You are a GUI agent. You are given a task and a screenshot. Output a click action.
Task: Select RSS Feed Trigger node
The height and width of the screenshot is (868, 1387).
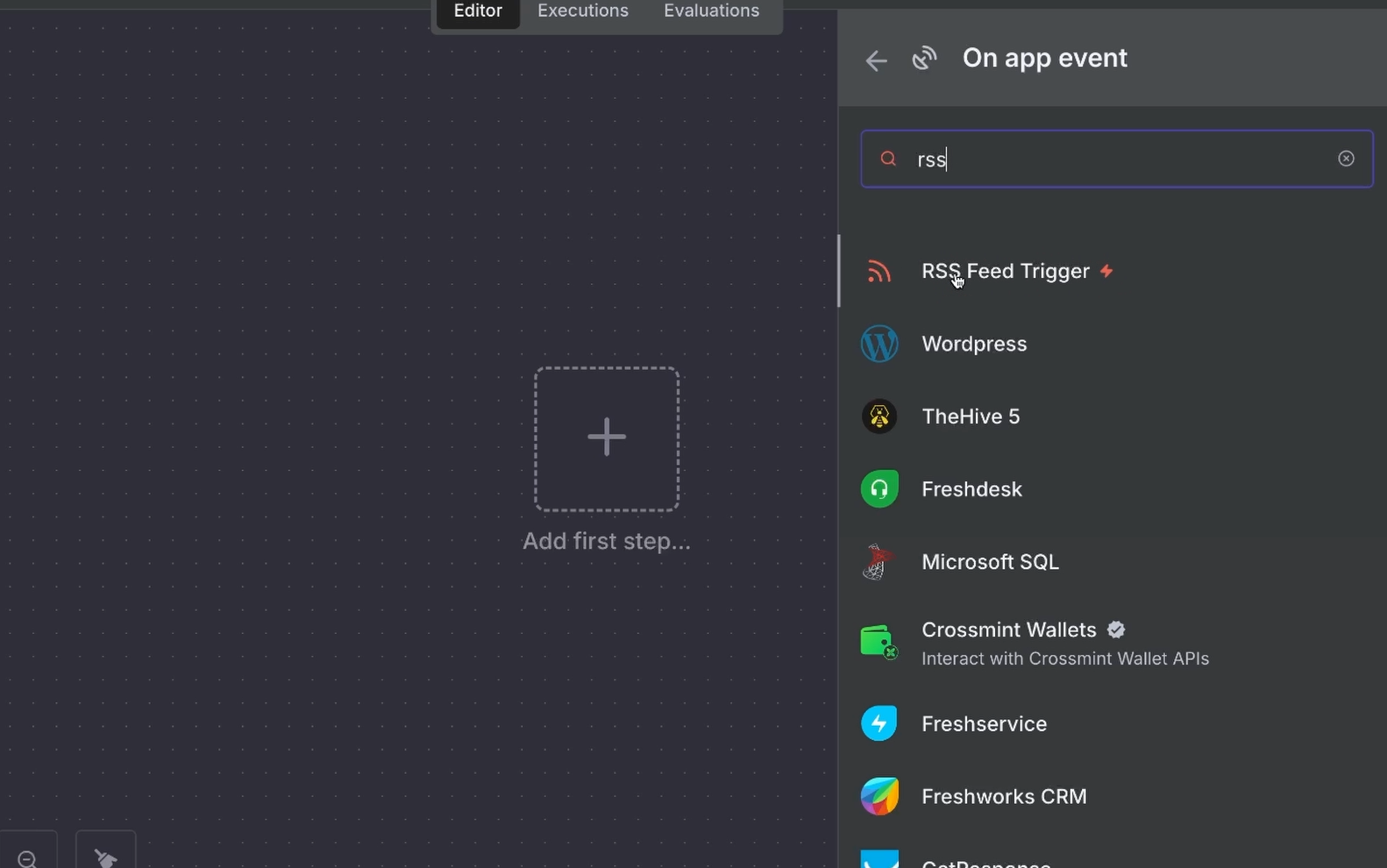pos(1113,271)
